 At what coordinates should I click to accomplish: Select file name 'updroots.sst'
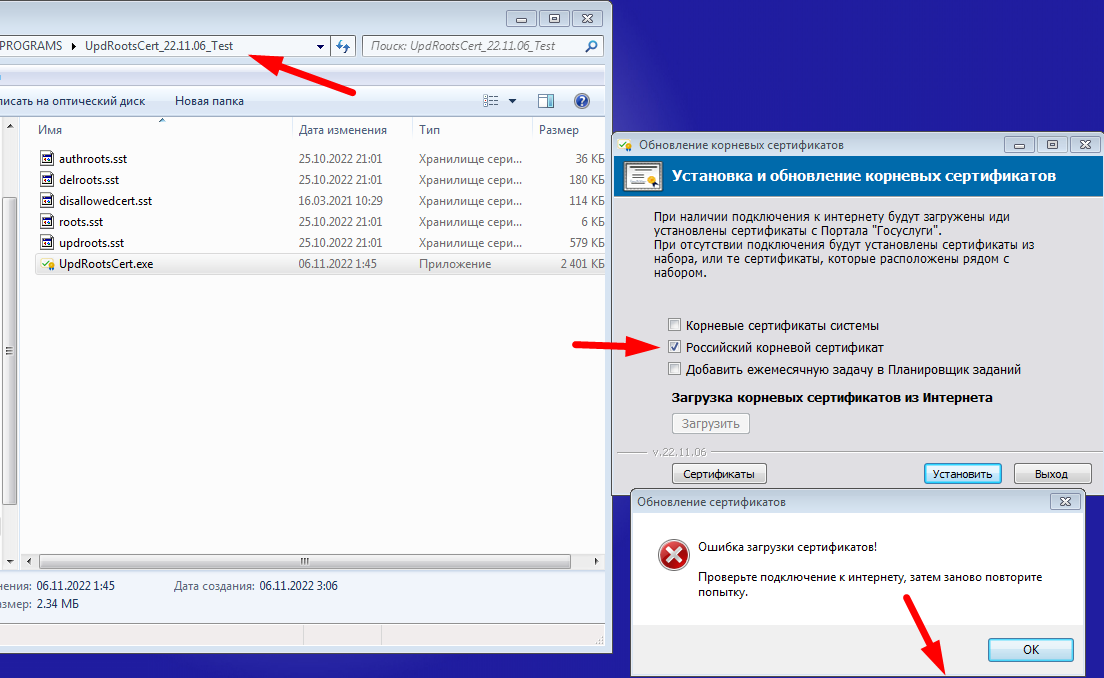click(x=92, y=244)
